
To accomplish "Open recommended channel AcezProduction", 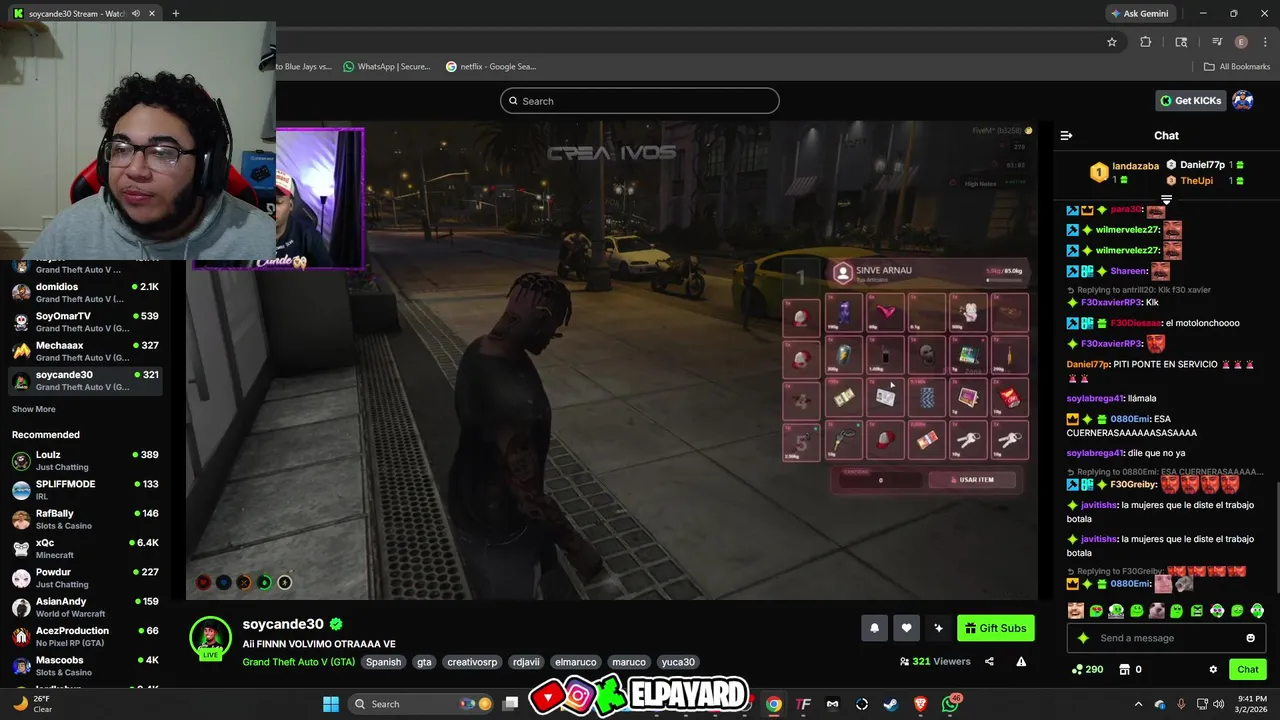I will point(85,636).
